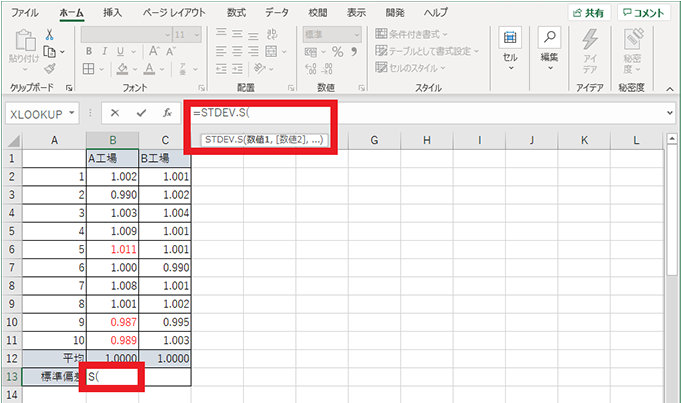Expand the formula bar
Viewport: 681px width, 403px height.
669,113
